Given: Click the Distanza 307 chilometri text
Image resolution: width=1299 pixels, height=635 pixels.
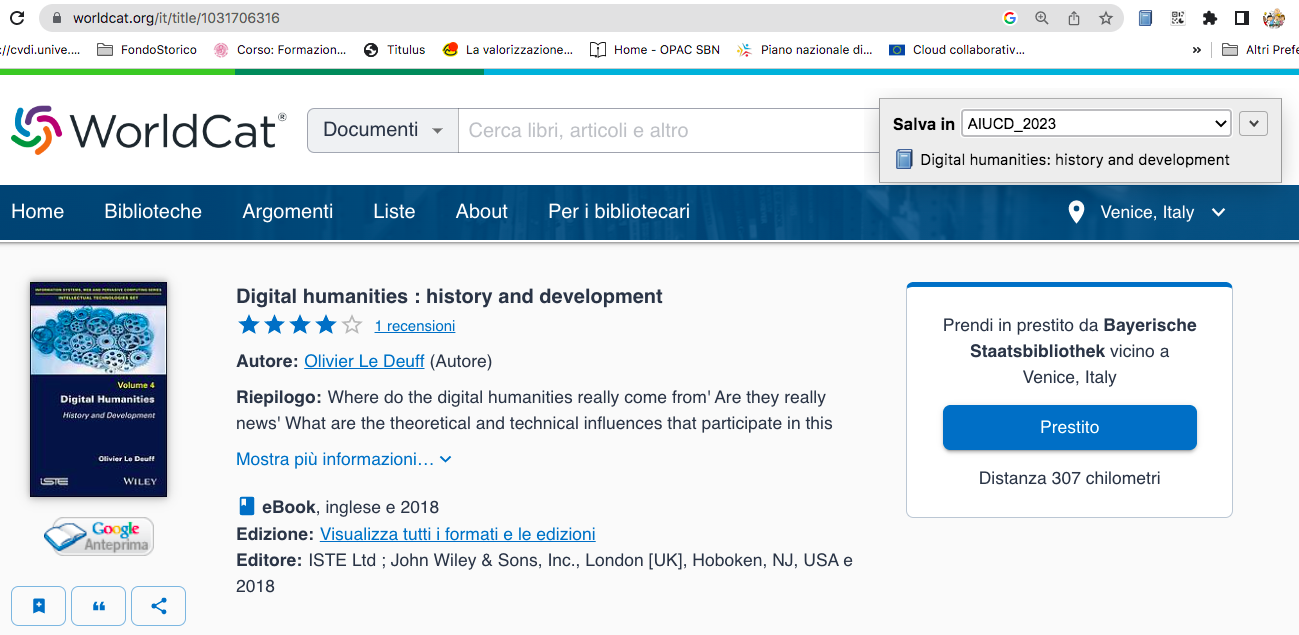Looking at the screenshot, I should tap(1070, 478).
